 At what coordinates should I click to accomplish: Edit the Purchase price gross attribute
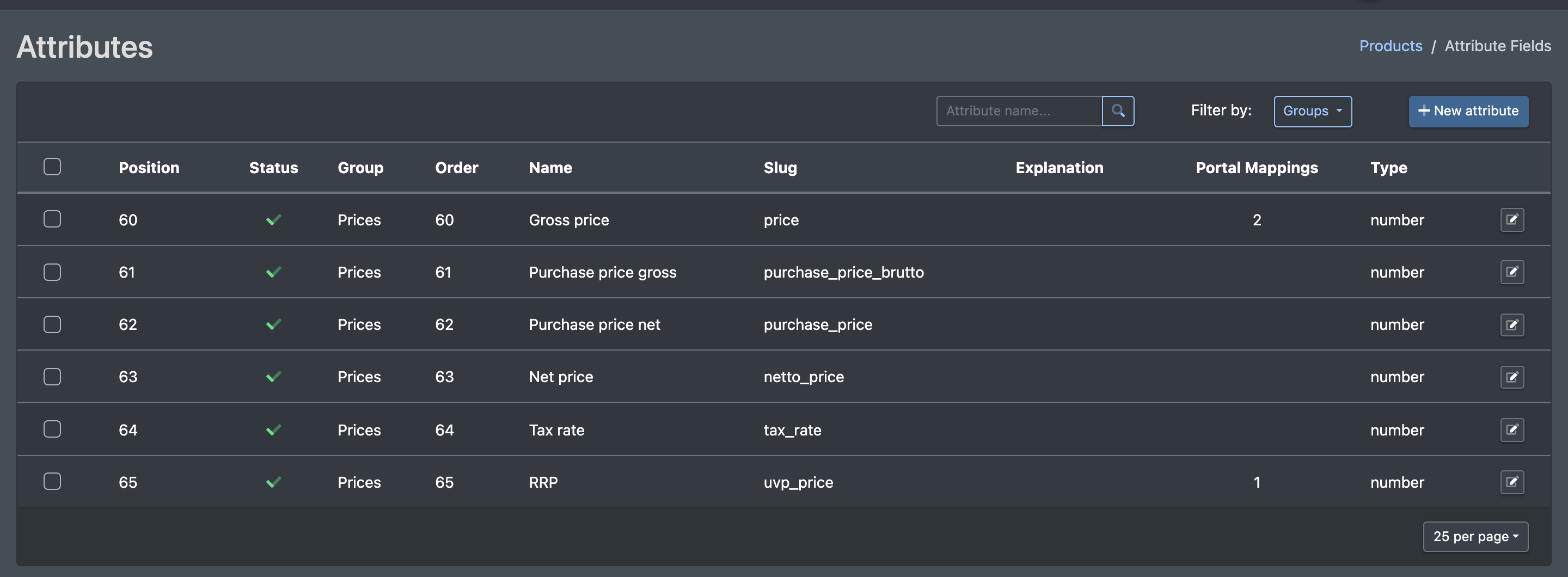1512,272
